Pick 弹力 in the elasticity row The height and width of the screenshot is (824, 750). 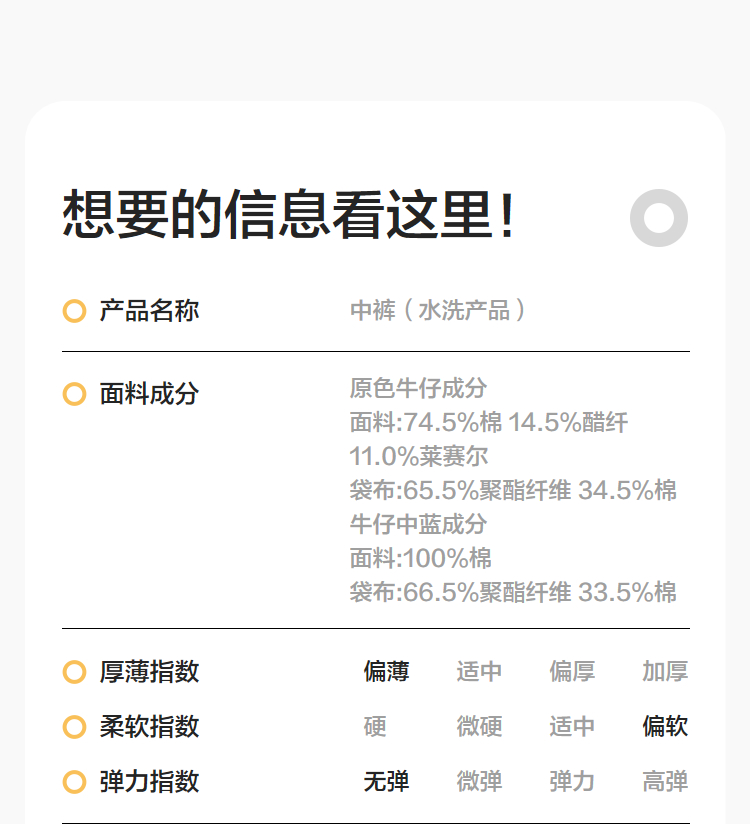572,782
